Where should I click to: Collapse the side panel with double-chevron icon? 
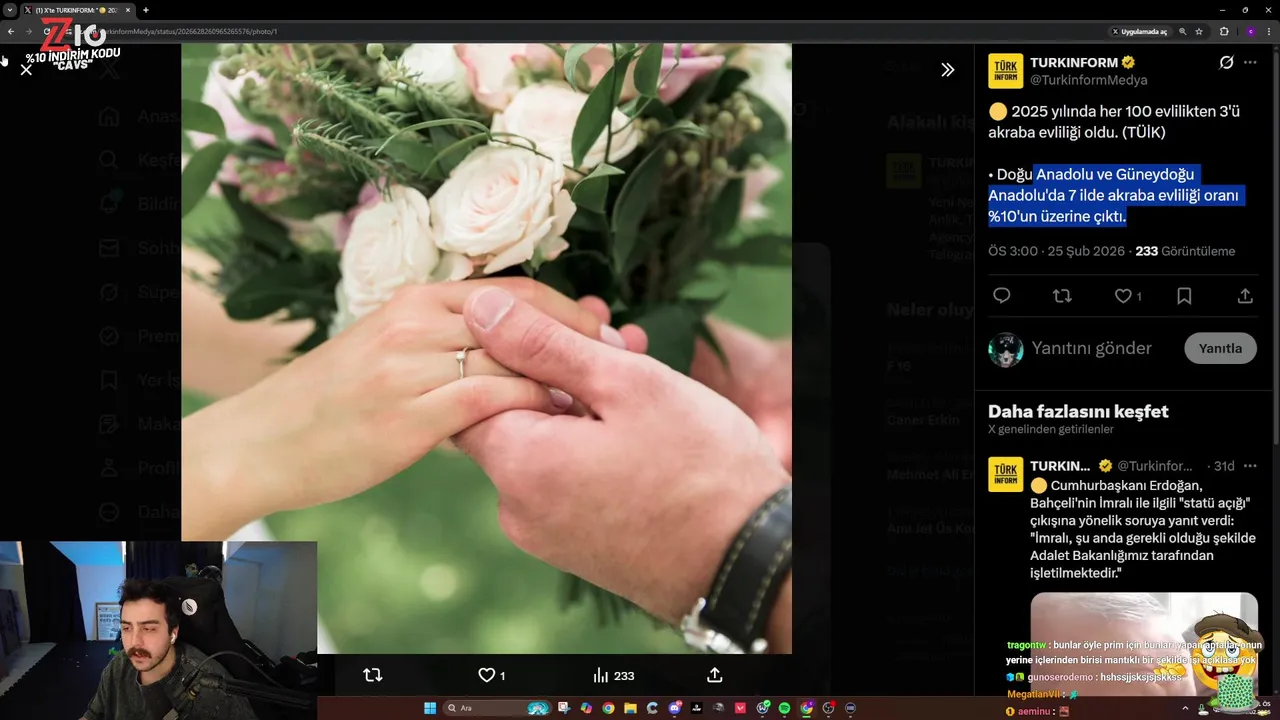947,70
